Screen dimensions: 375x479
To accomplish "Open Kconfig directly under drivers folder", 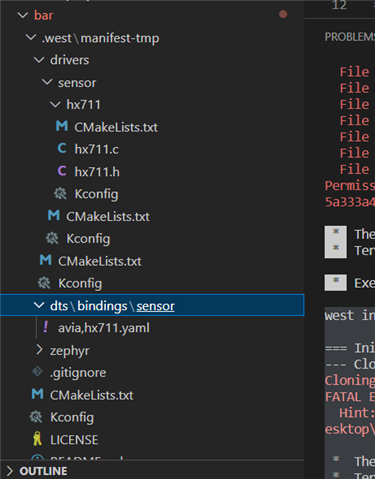I will pos(80,283).
